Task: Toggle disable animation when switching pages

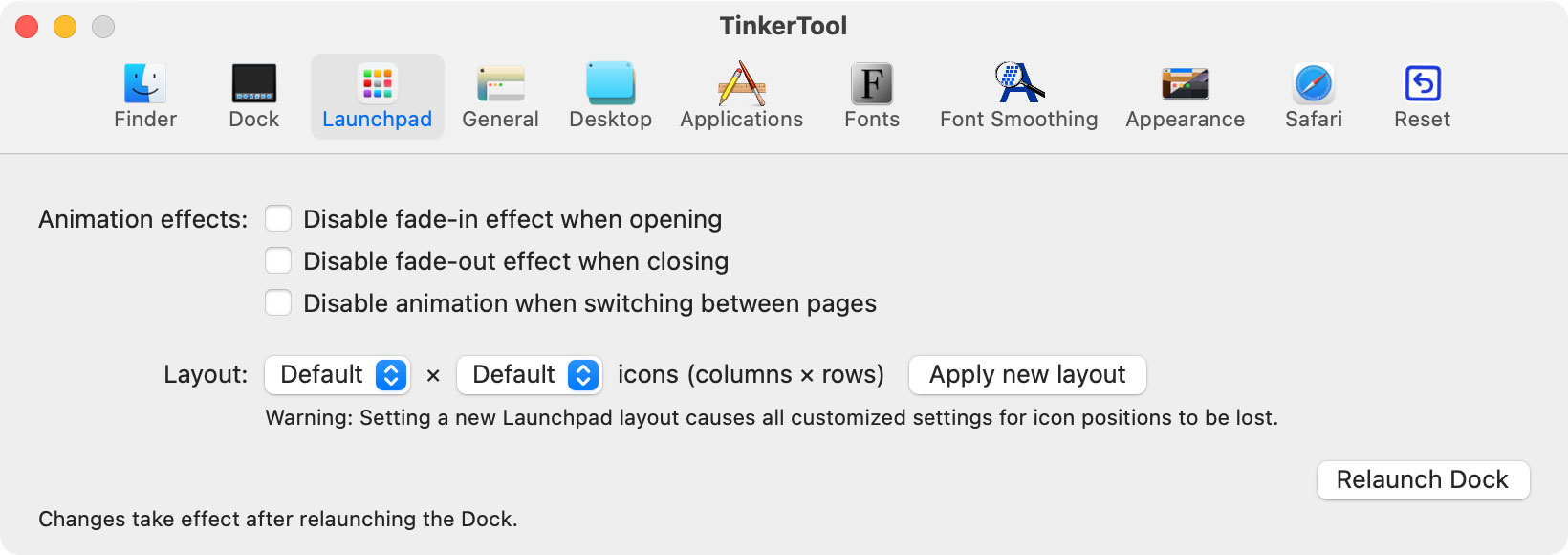Action: point(278,302)
